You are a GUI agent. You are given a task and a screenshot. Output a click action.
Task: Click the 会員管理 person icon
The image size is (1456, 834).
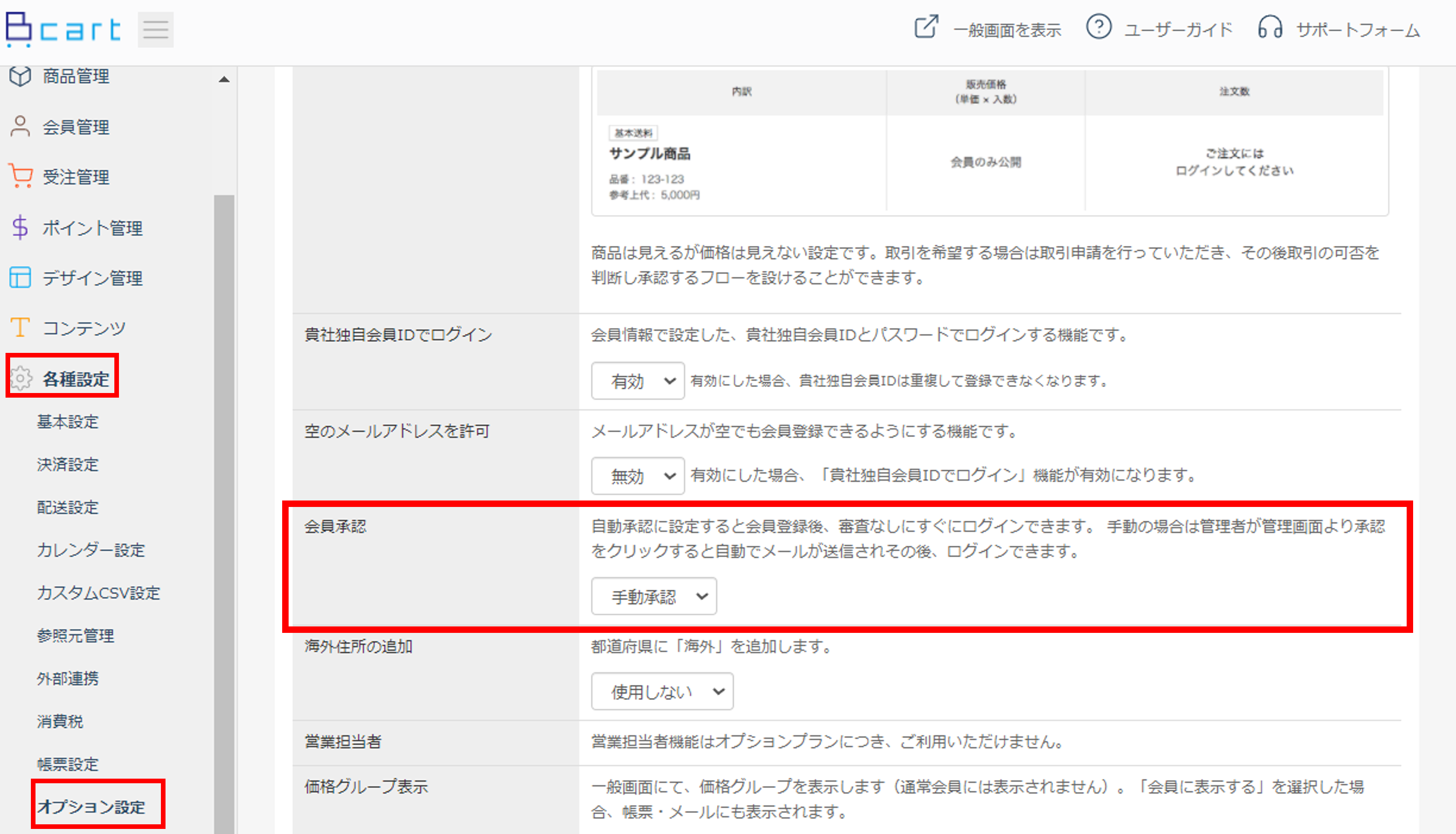21,126
